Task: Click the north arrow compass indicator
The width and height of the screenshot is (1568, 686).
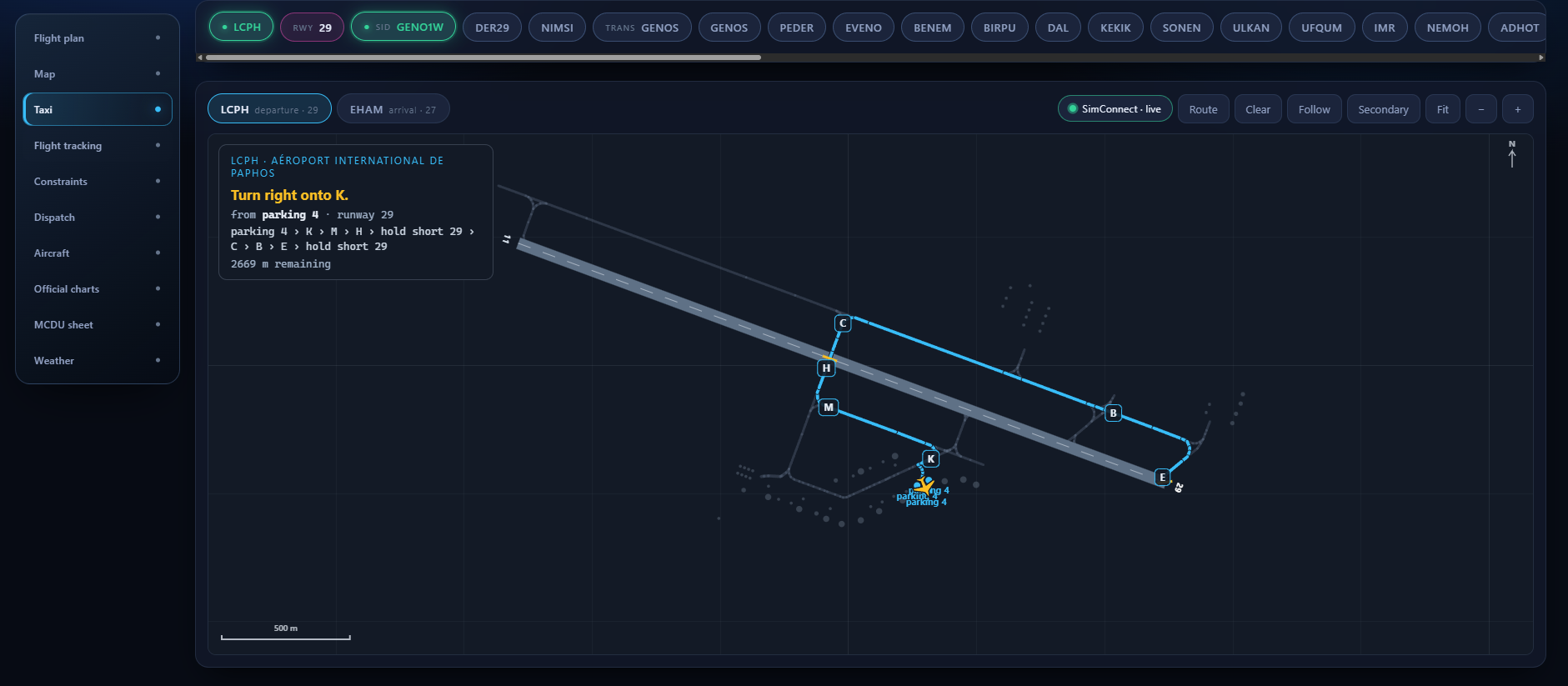Action: [x=1512, y=154]
